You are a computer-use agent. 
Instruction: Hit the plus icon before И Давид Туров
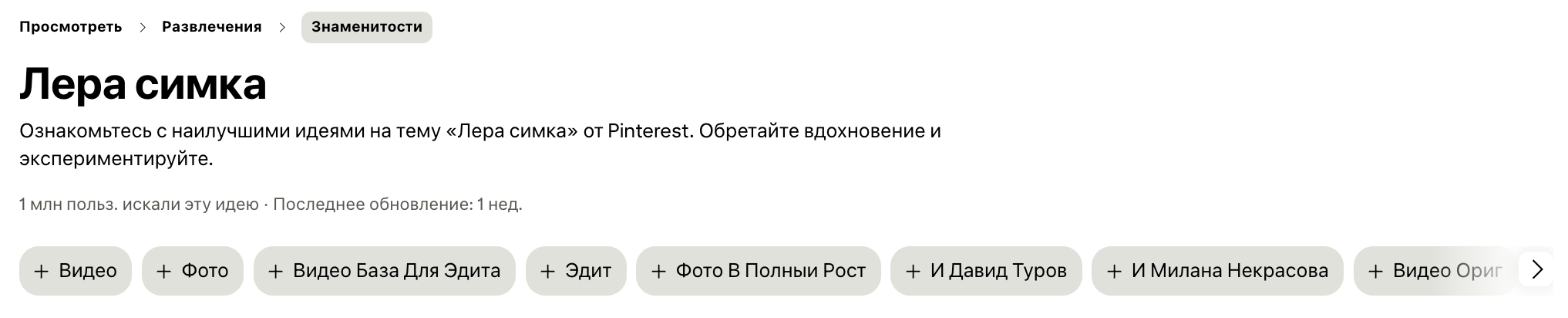click(x=913, y=271)
